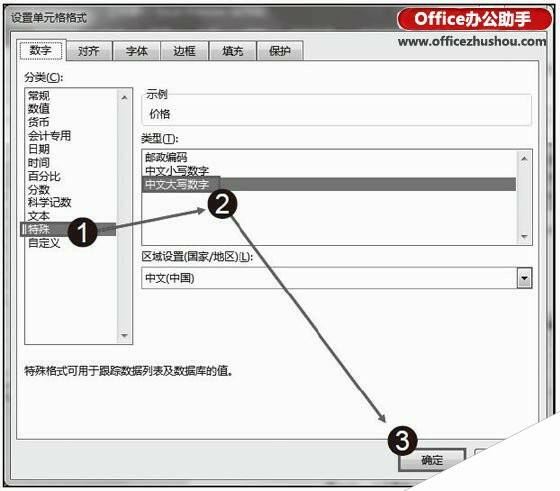
Task: Choose the 货币 category
Action: [39, 122]
